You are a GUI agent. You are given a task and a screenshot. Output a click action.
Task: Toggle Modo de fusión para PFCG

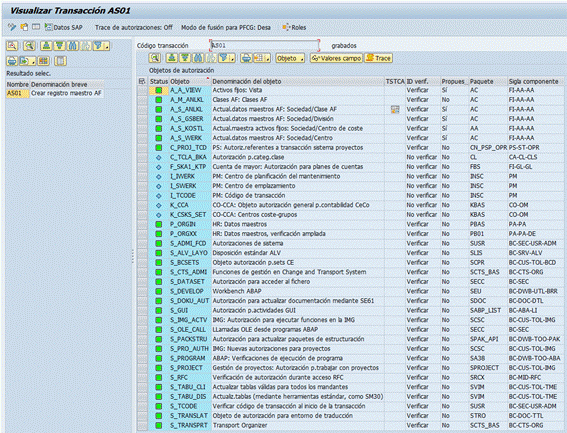226,27
